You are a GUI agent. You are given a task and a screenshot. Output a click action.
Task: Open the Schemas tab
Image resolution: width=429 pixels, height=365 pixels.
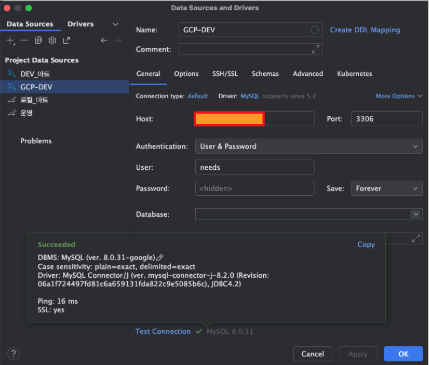[265, 74]
